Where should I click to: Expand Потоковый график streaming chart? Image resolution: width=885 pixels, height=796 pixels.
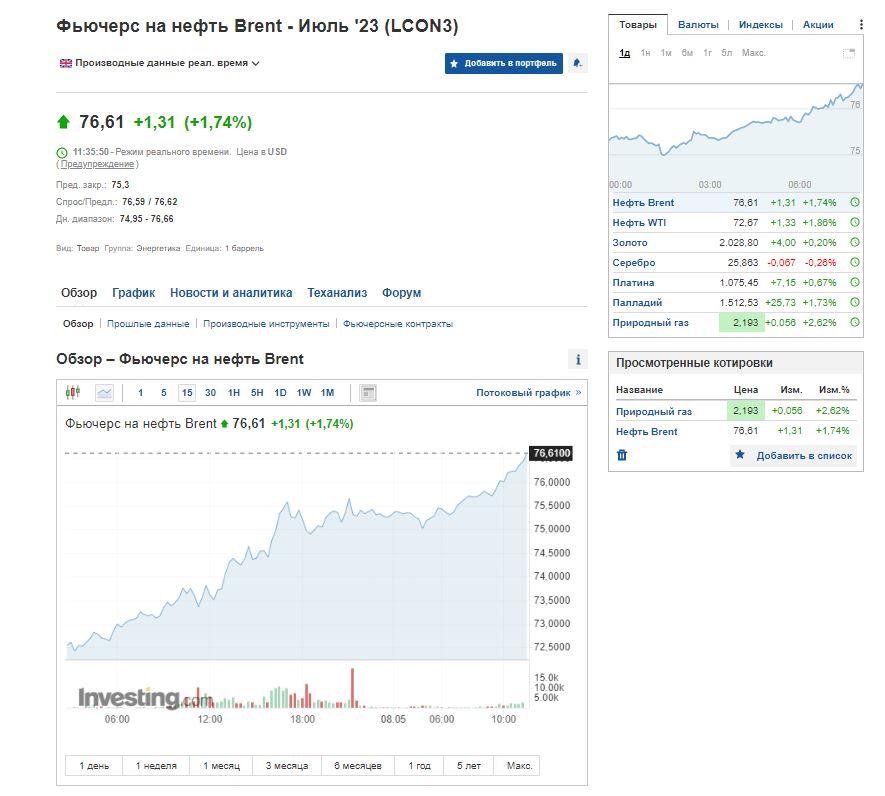(x=528, y=393)
